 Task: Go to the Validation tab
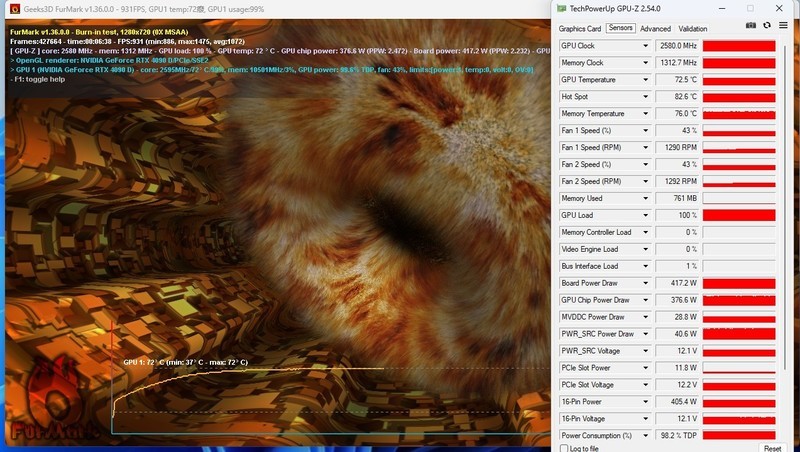tap(692, 29)
